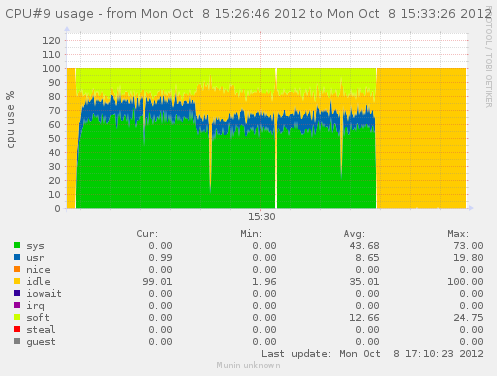Viewport: 497px width, 376px height.
Task: Click the lime soft legend swatch
Action: click(17, 317)
